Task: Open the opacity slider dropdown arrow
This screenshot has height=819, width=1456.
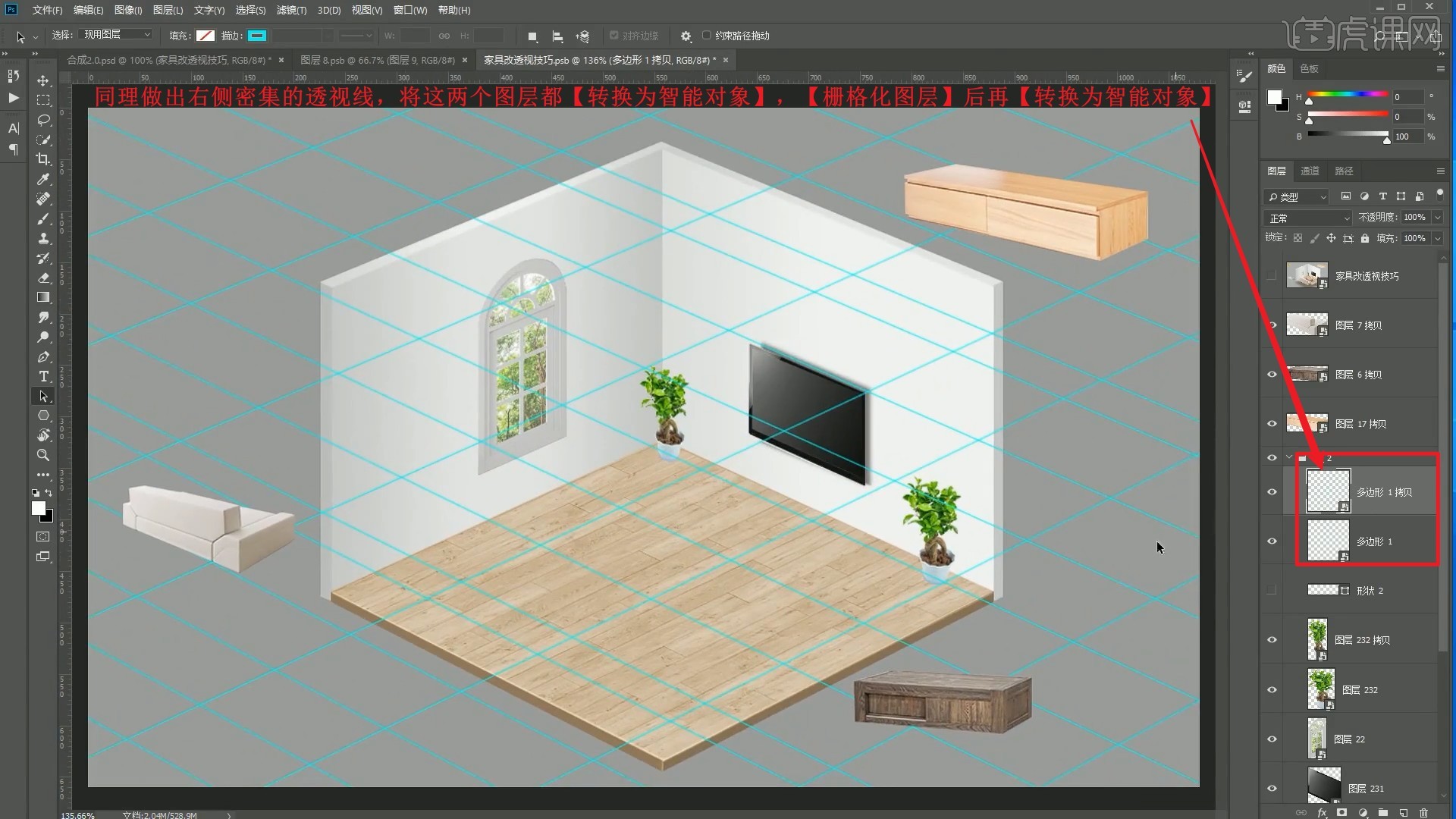Action: tap(1437, 218)
